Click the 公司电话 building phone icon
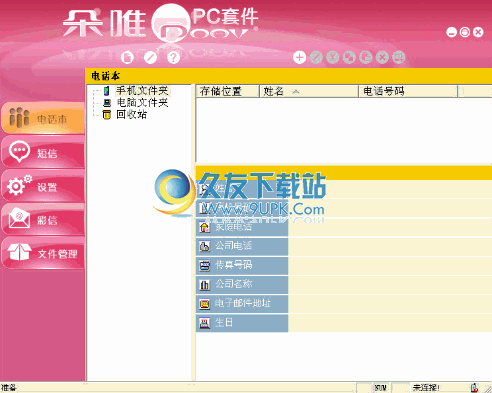Screen dimensions: 492x393 click(204, 246)
